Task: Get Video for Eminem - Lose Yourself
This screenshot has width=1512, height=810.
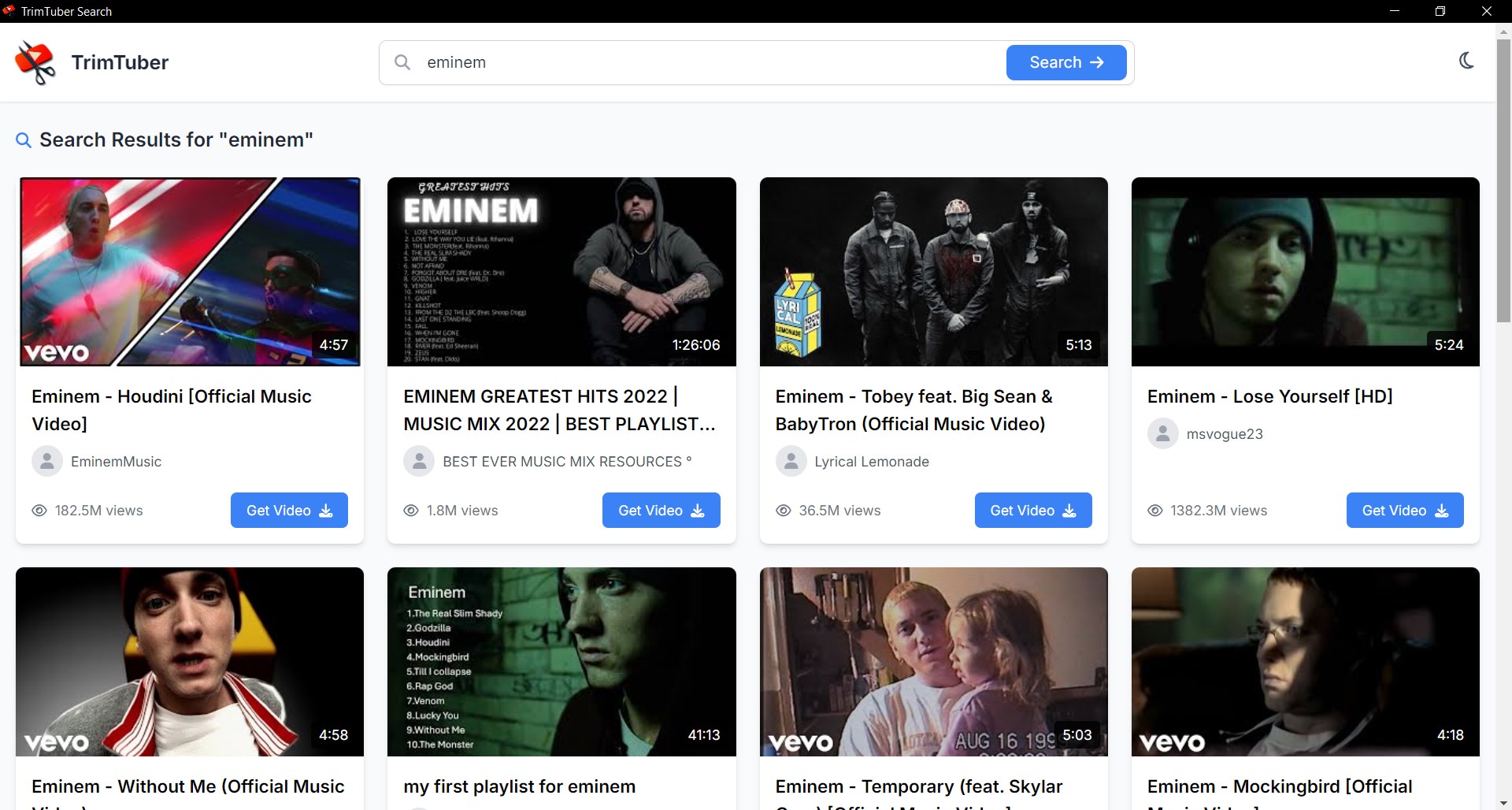Action: click(1405, 511)
